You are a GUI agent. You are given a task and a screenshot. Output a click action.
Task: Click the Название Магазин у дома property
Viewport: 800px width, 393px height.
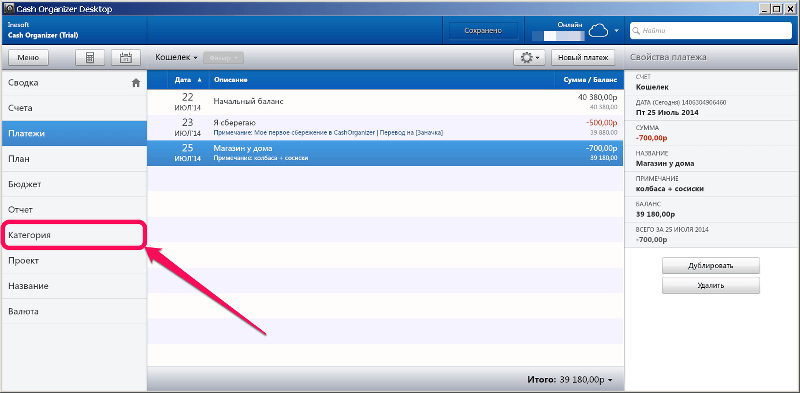pyautogui.click(x=712, y=159)
